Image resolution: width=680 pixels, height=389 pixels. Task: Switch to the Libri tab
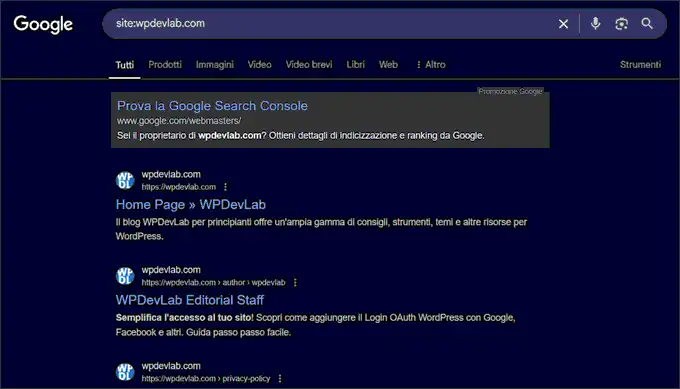click(355, 65)
